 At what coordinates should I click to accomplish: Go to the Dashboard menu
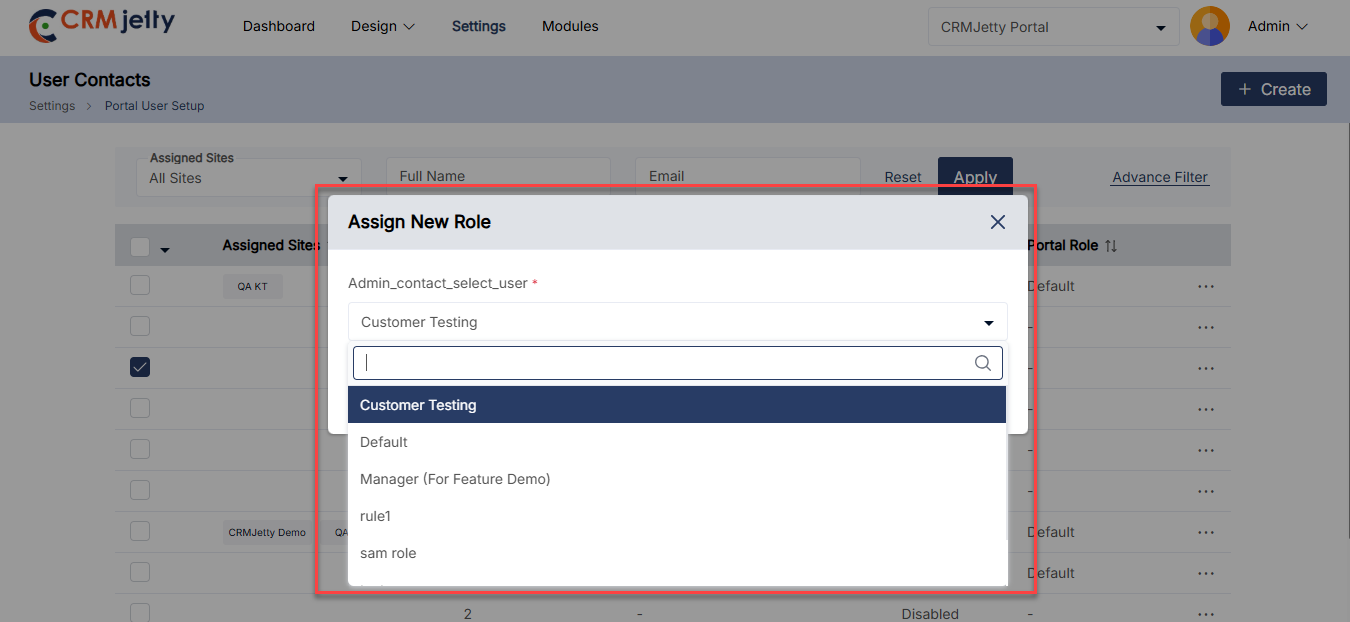click(x=278, y=27)
